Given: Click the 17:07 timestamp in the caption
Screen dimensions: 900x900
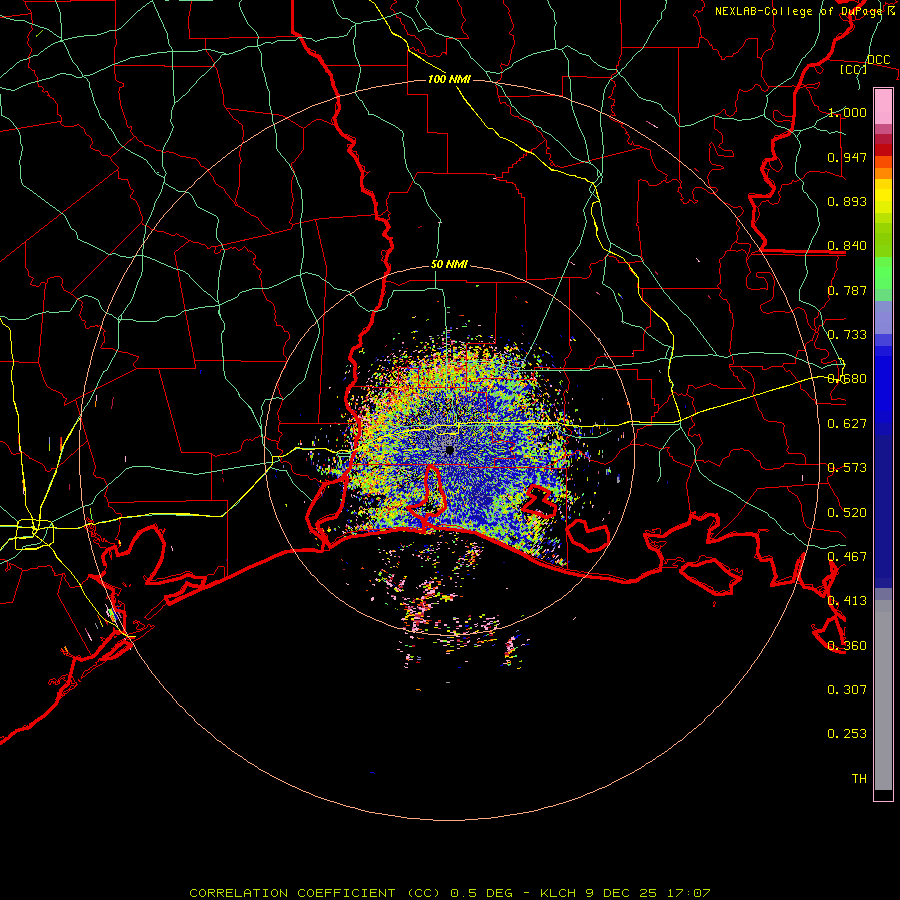Looking at the screenshot, I should pos(689,893).
